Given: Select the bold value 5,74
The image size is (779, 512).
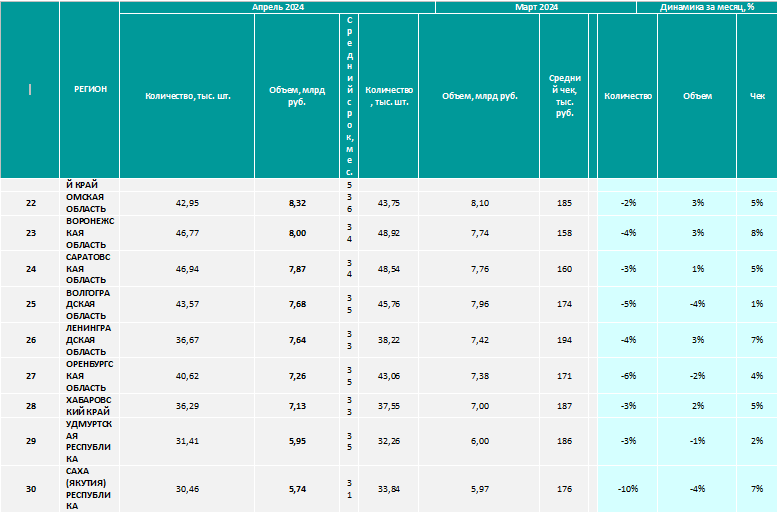Looking at the screenshot, I should click(297, 489).
